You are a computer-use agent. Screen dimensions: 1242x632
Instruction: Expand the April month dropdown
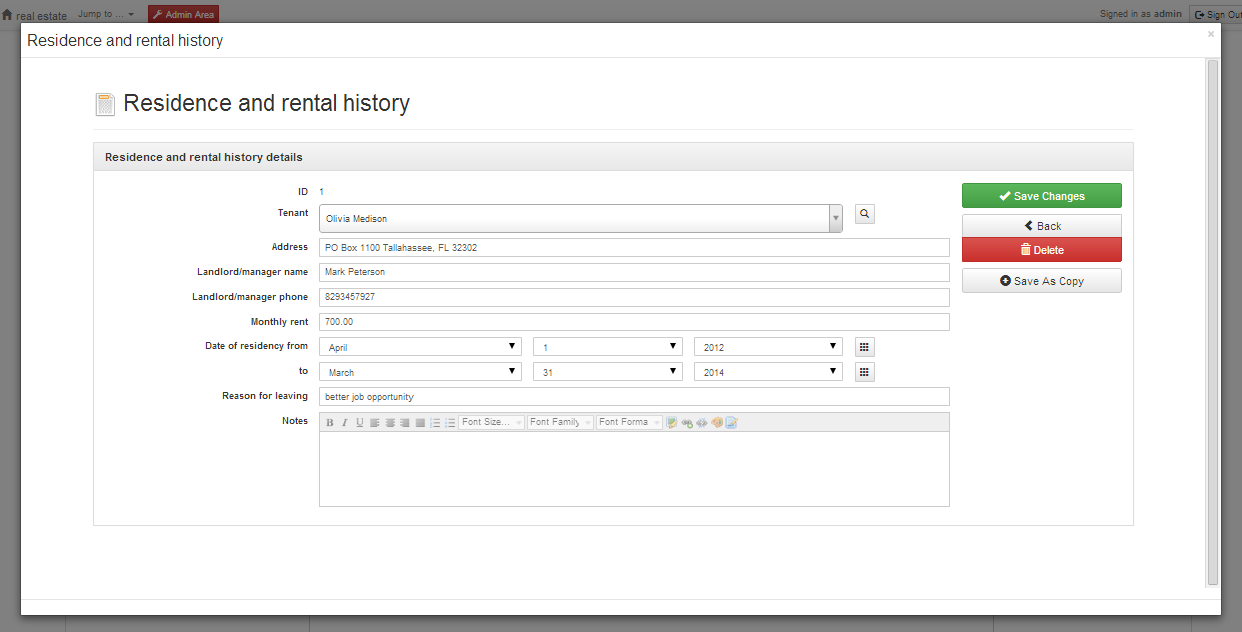click(x=420, y=347)
